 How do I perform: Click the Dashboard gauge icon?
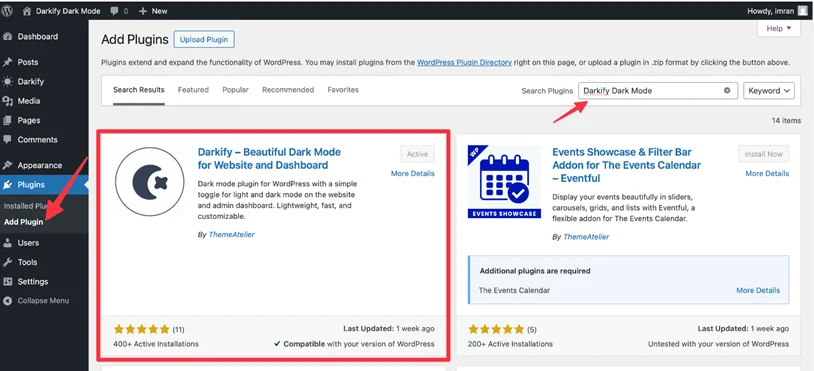click(7, 37)
